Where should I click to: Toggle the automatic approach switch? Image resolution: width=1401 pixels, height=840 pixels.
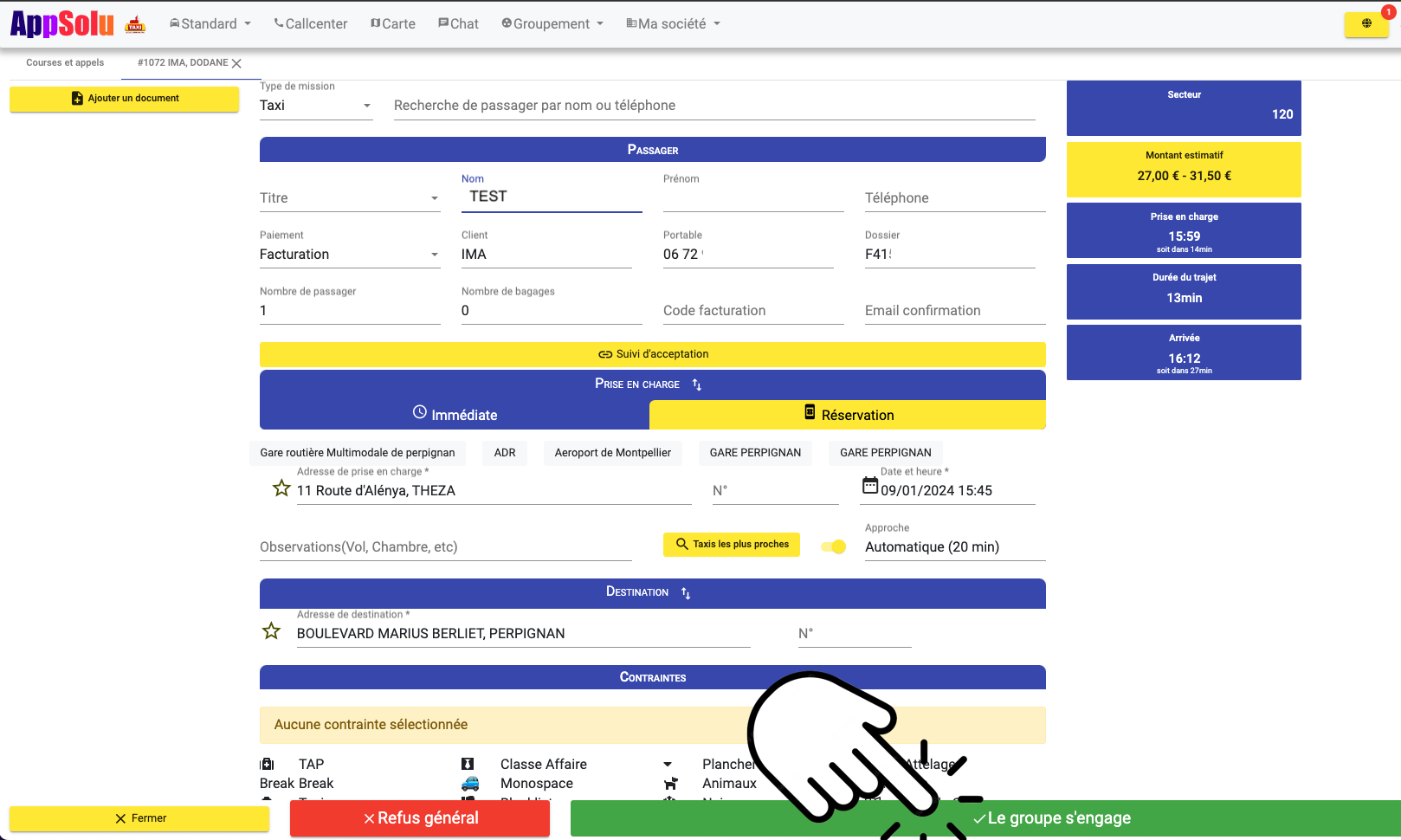[x=834, y=546]
